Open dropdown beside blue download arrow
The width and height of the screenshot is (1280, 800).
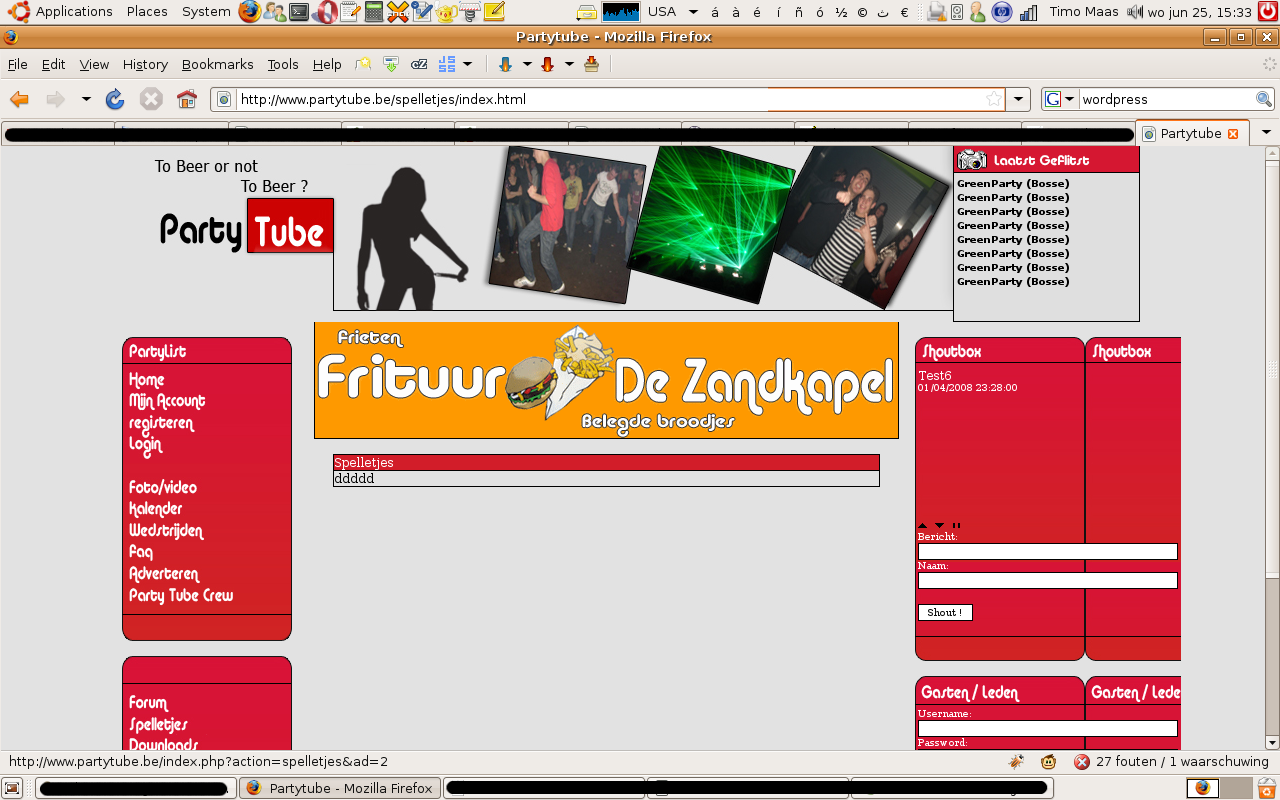tap(527, 65)
